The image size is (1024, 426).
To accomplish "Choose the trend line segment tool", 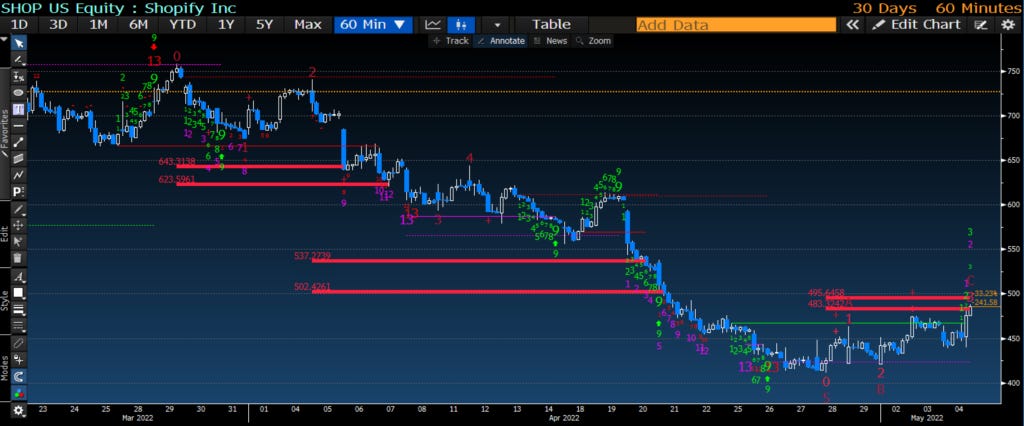I will point(19,141).
